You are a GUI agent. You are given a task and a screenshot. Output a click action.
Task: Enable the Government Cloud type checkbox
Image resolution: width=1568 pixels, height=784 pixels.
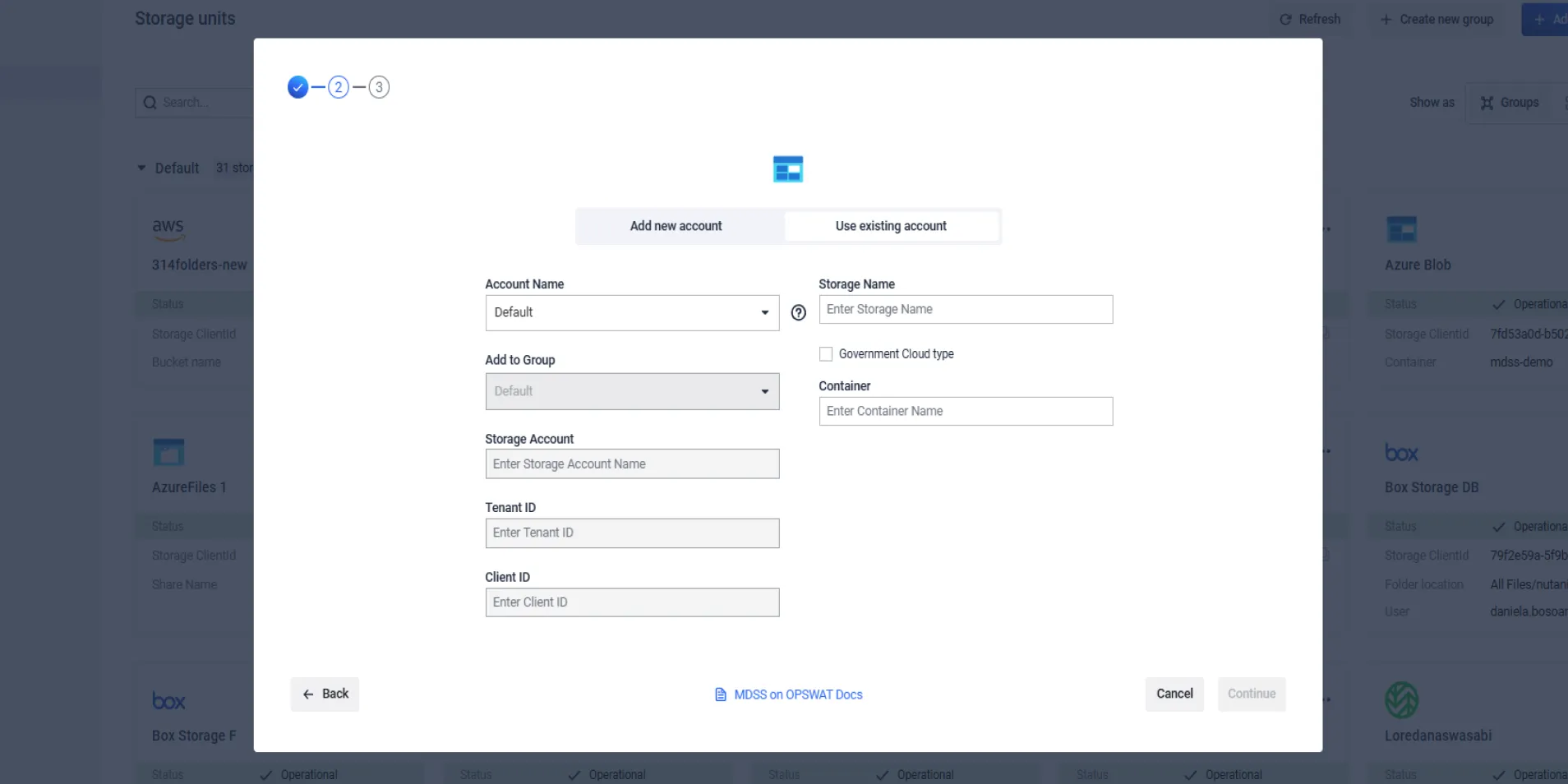pyautogui.click(x=826, y=354)
